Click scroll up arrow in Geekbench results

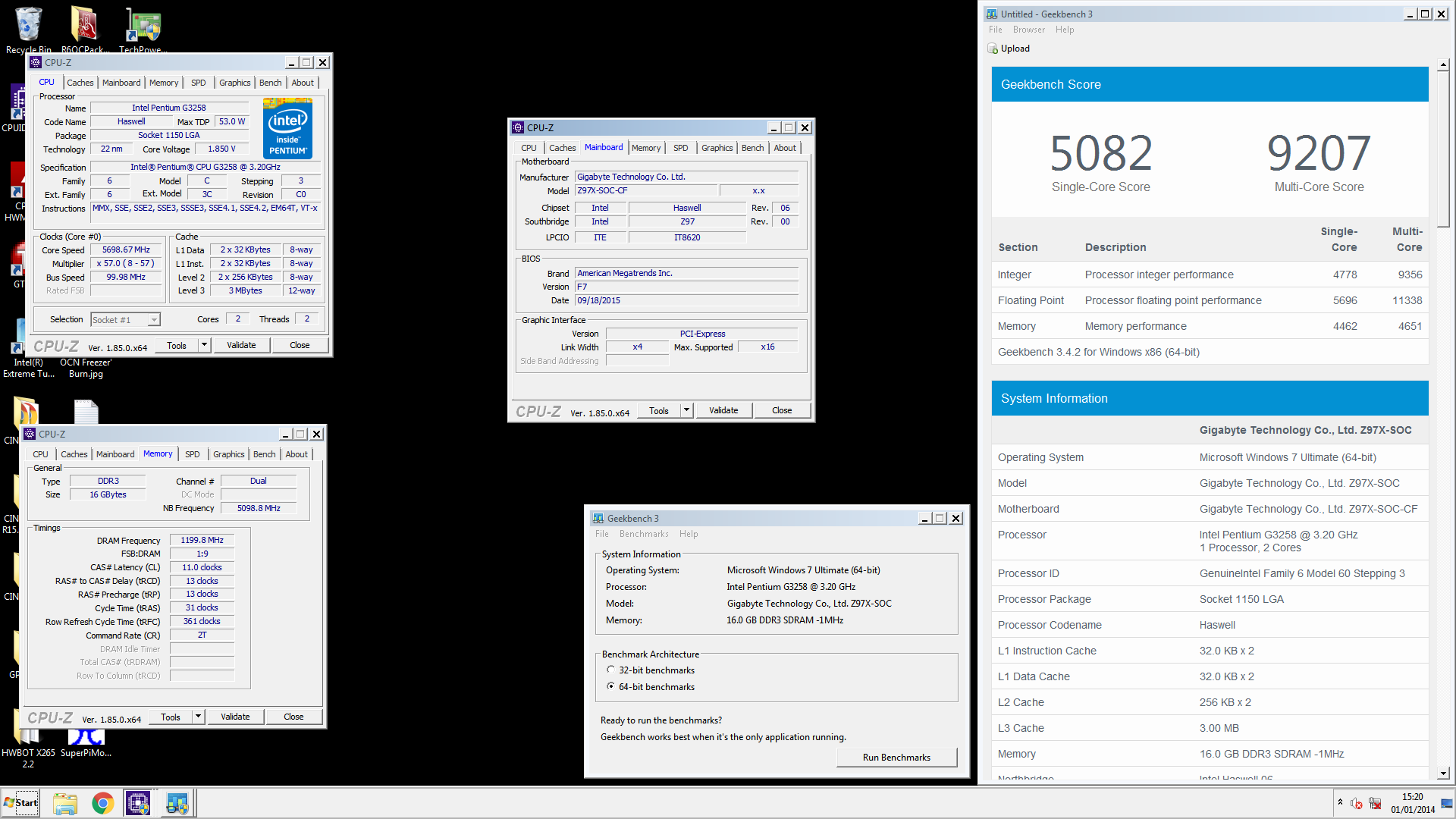tap(1443, 66)
